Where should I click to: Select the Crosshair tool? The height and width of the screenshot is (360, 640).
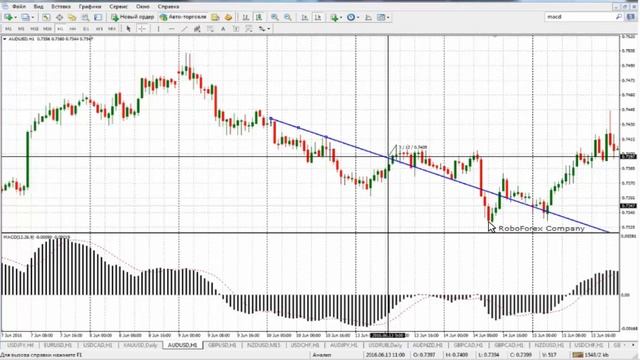click(142, 29)
